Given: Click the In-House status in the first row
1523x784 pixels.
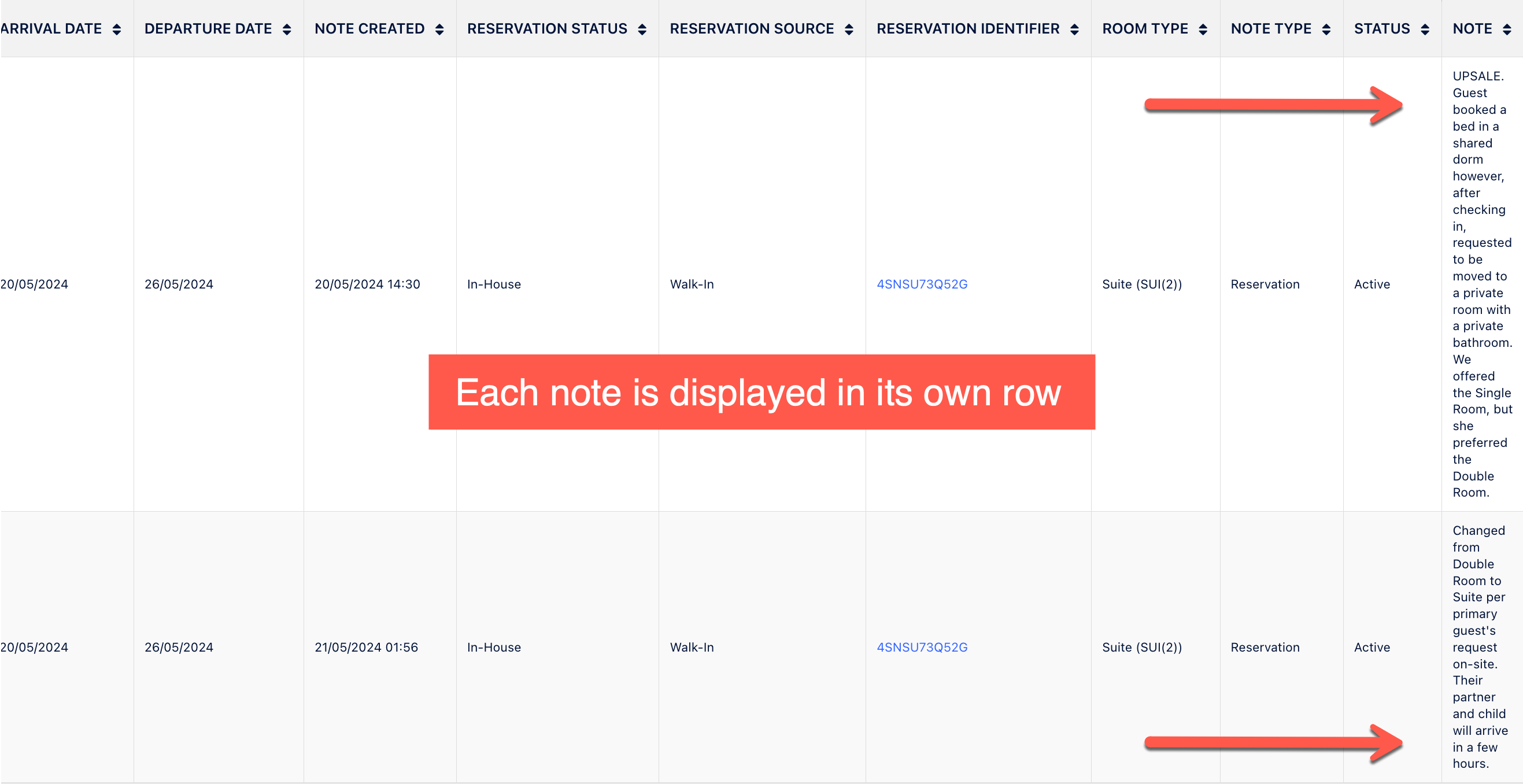Looking at the screenshot, I should (x=494, y=284).
